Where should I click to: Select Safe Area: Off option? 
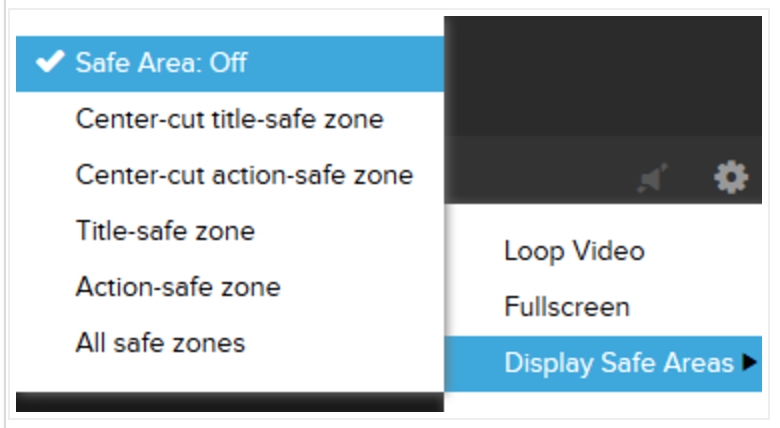230,64
